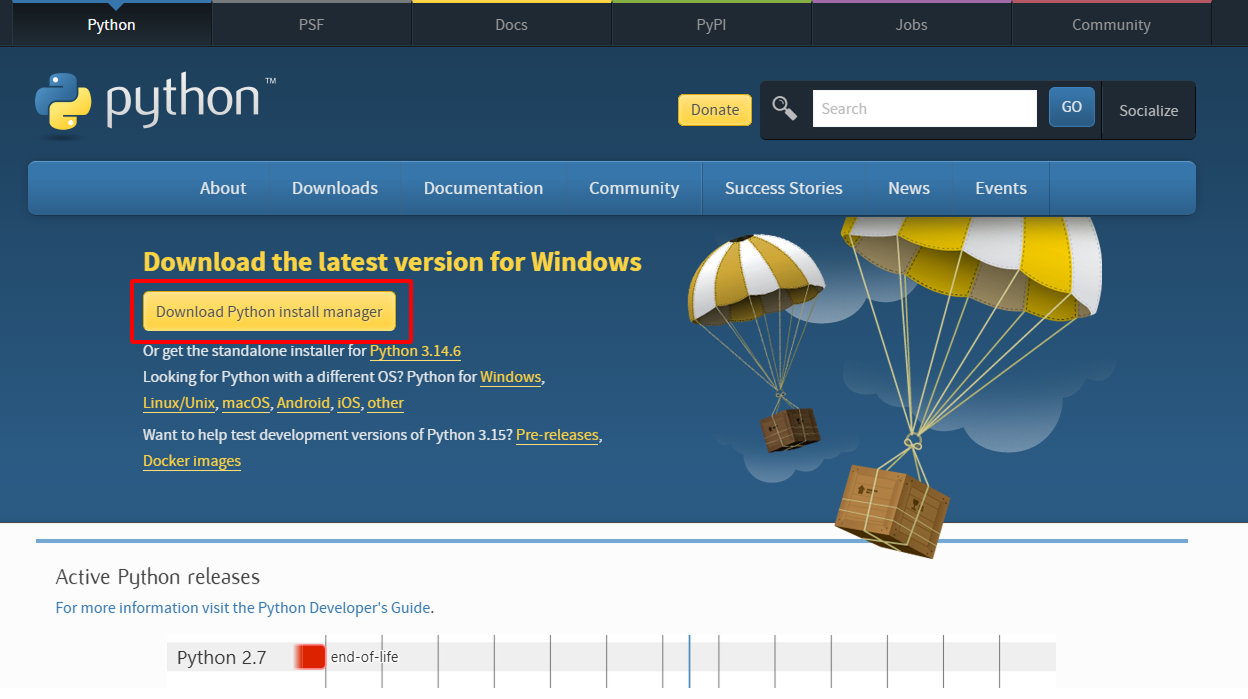Open the Community top tab
The image size is (1248, 699).
coord(1111,25)
